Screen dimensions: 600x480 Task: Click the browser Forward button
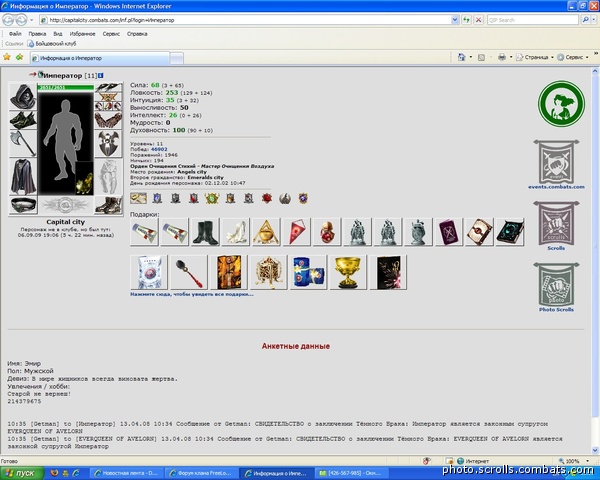pyautogui.click(x=21, y=20)
